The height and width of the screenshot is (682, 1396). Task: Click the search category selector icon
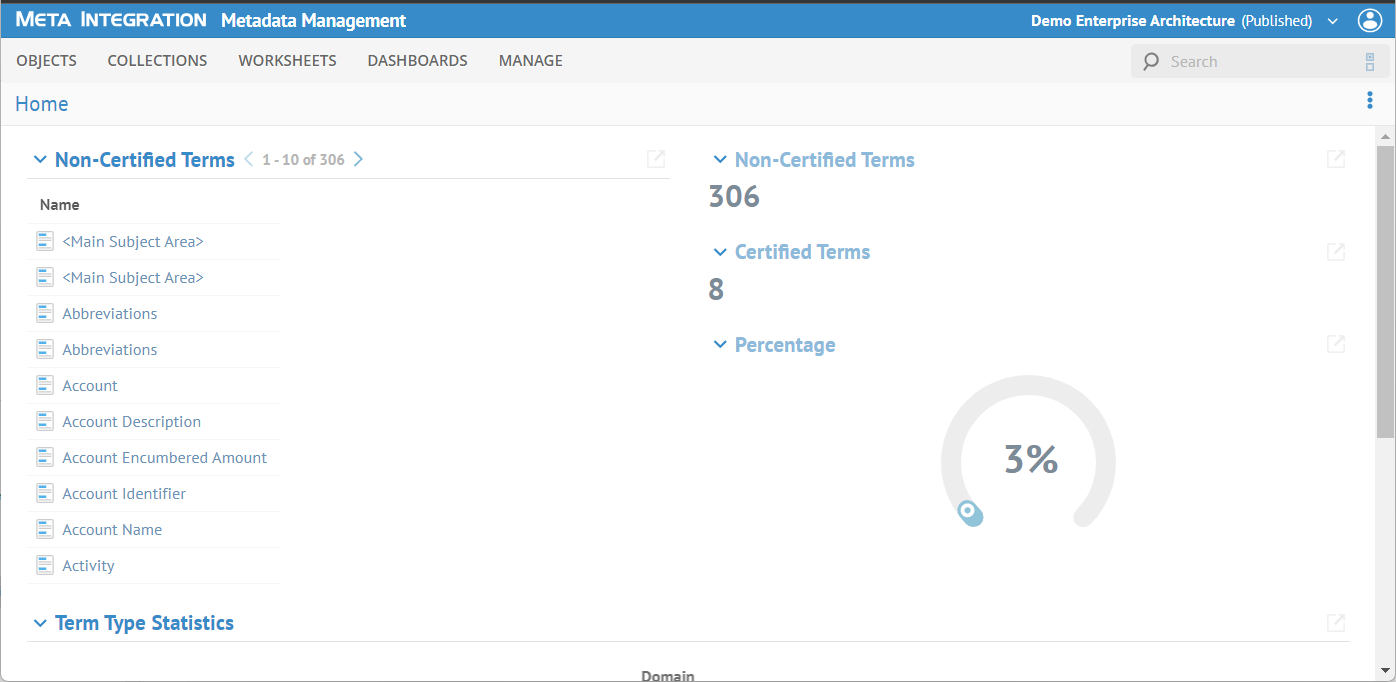coord(1369,62)
